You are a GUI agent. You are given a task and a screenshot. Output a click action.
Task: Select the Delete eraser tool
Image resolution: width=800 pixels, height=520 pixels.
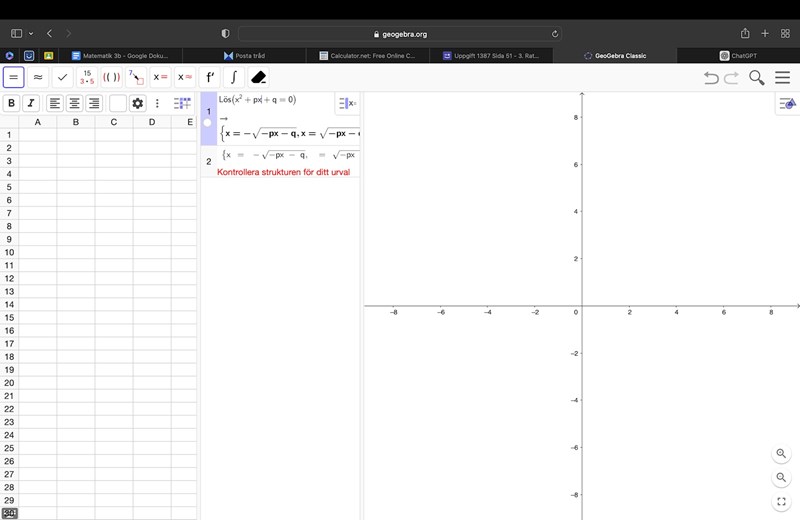pyautogui.click(x=259, y=77)
